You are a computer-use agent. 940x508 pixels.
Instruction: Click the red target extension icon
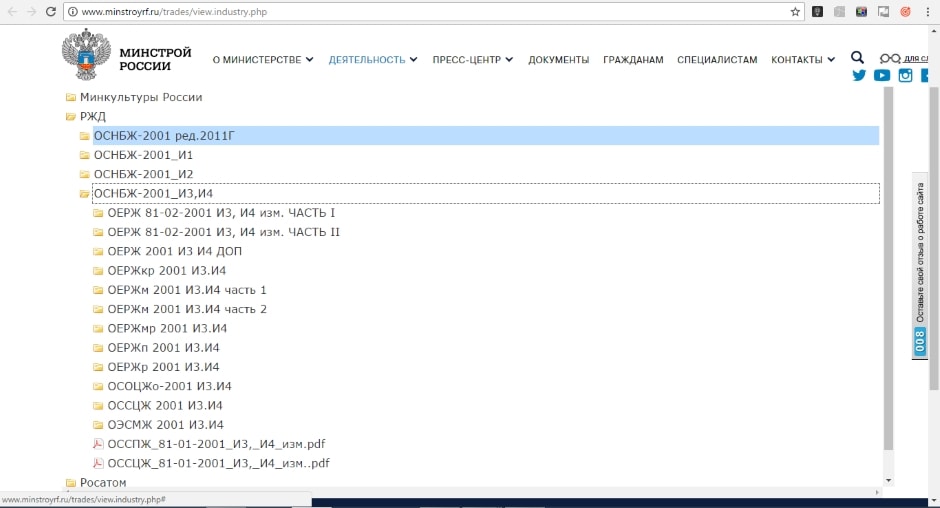pyautogui.click(x=905, y=11)
